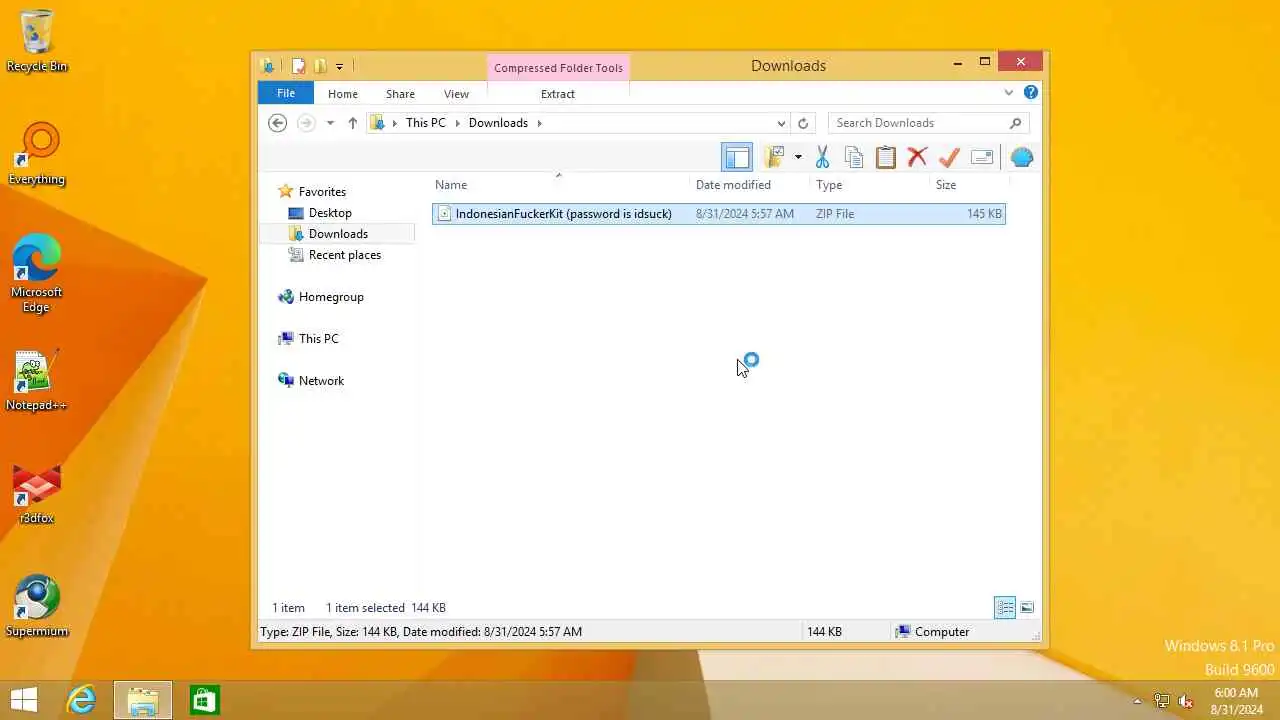Click the search magnifier icon

coord(1015,123)
